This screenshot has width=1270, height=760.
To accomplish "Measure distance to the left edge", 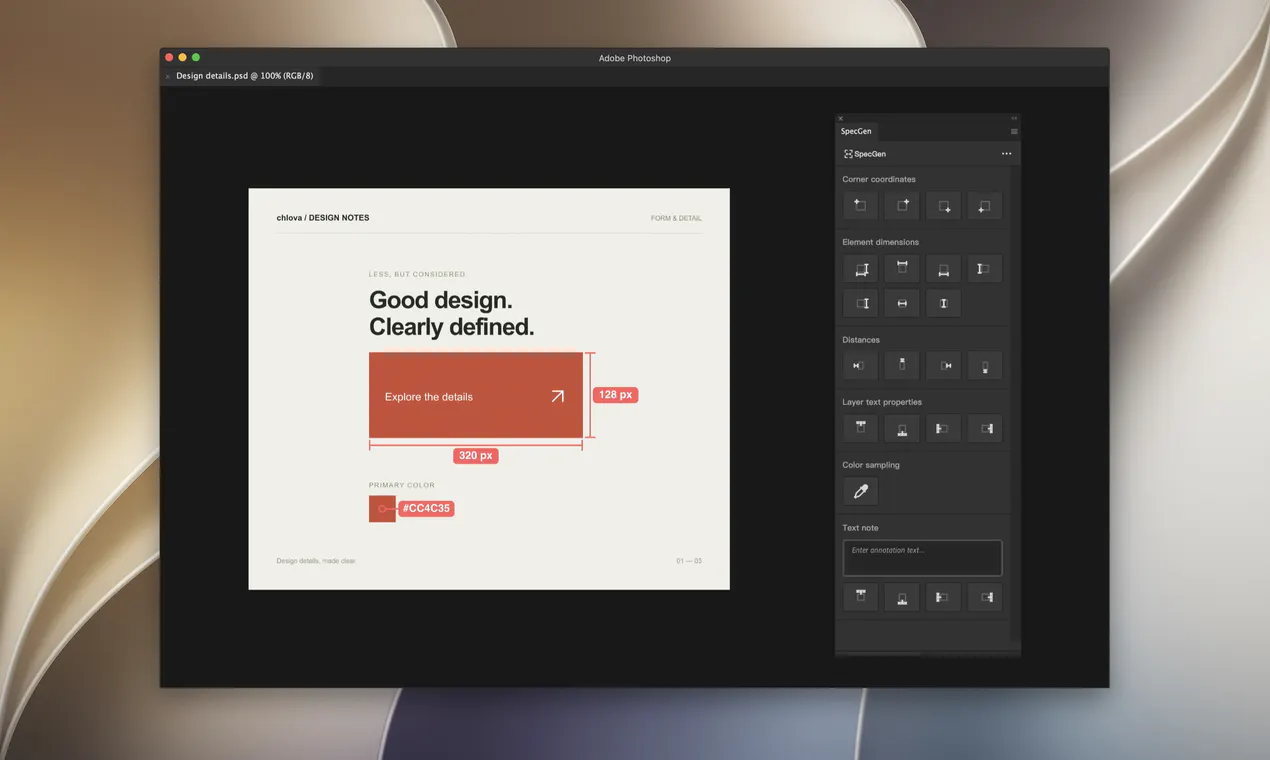I will 860,366.
